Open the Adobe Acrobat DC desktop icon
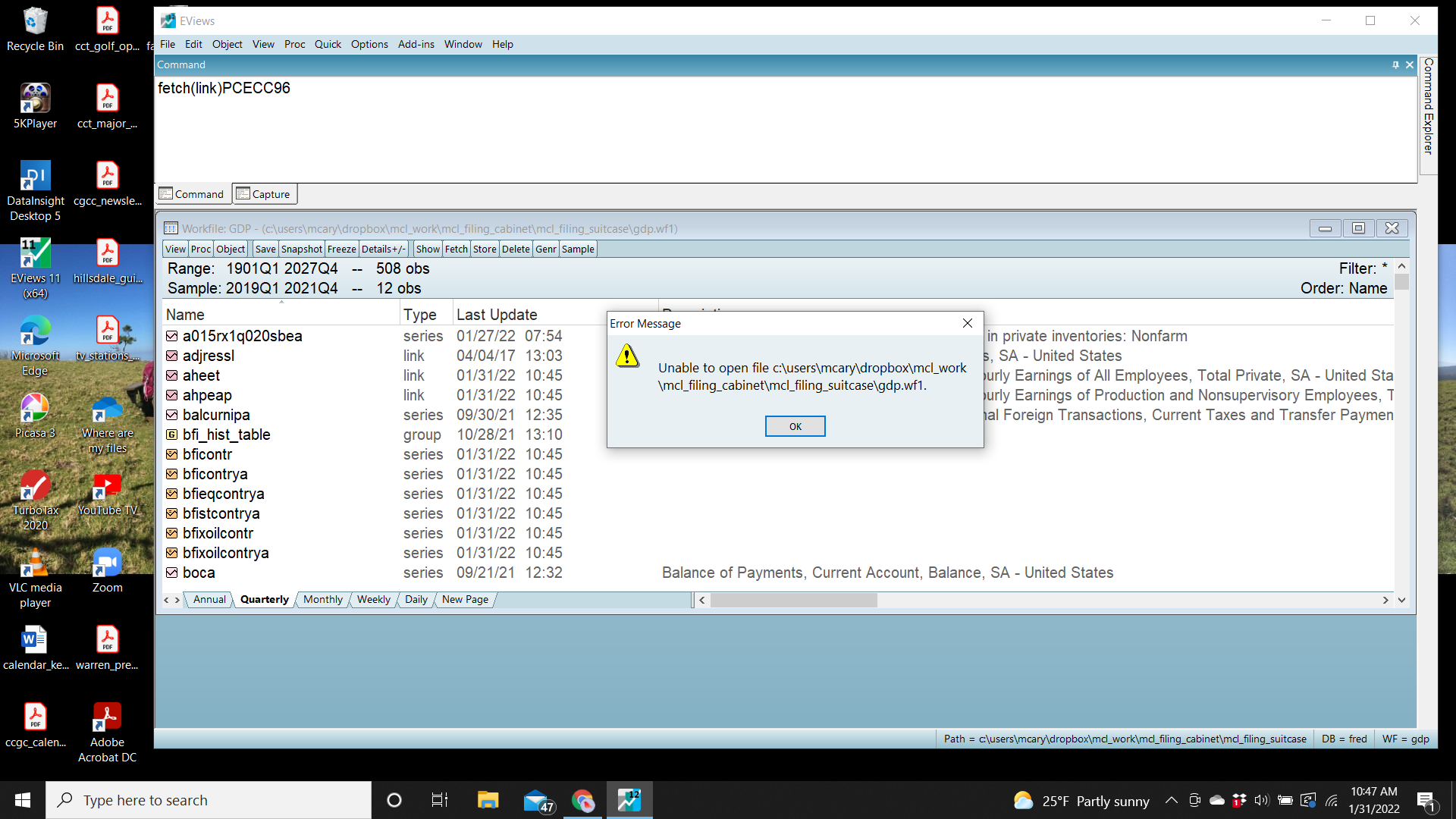1456x819 pixels. 107,733
